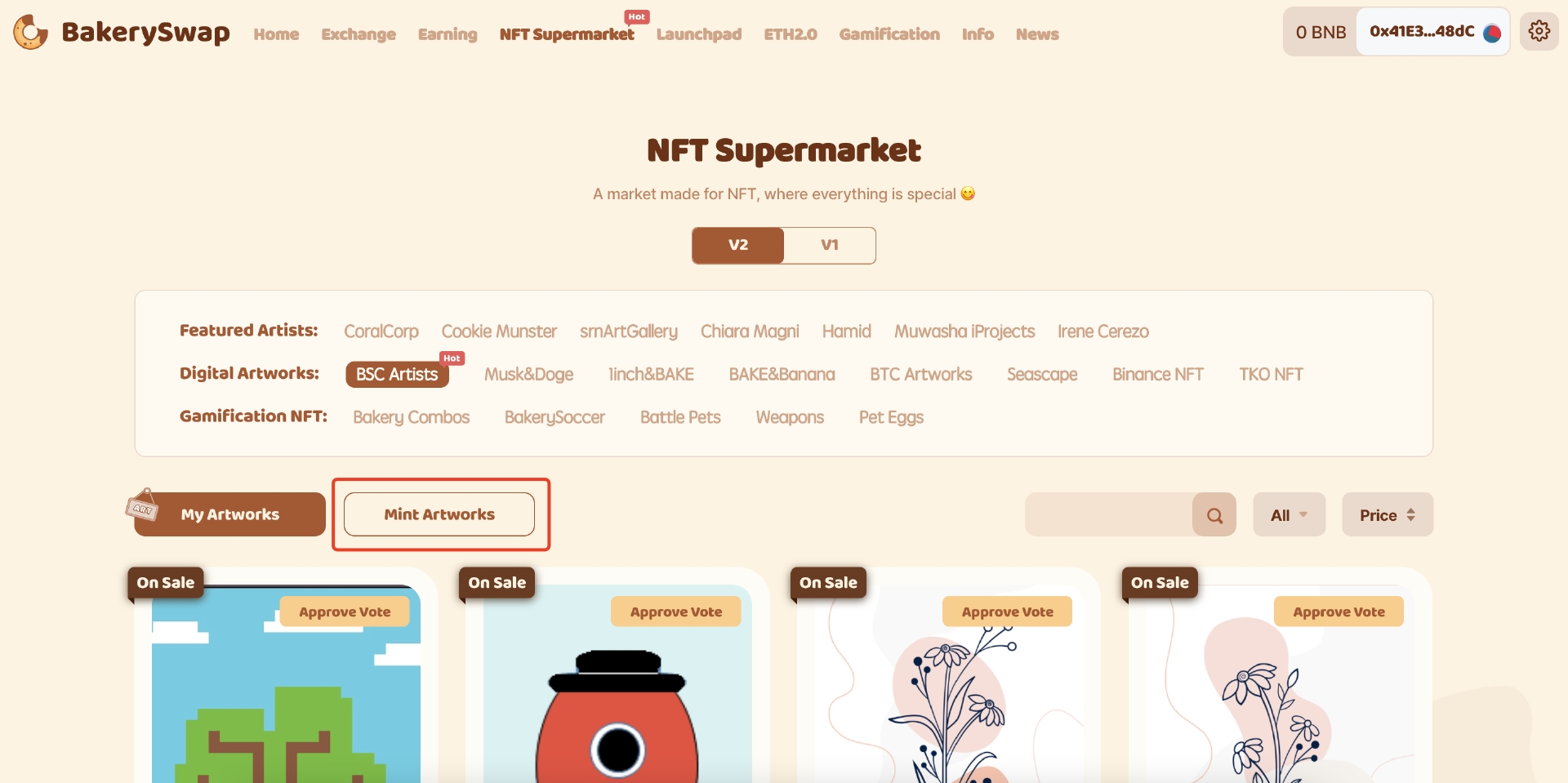The height and width of the screenshot is (783, 1568).
Task: Click the 0x41E3...48dC wallet address button
Action: coord(1433,32)
